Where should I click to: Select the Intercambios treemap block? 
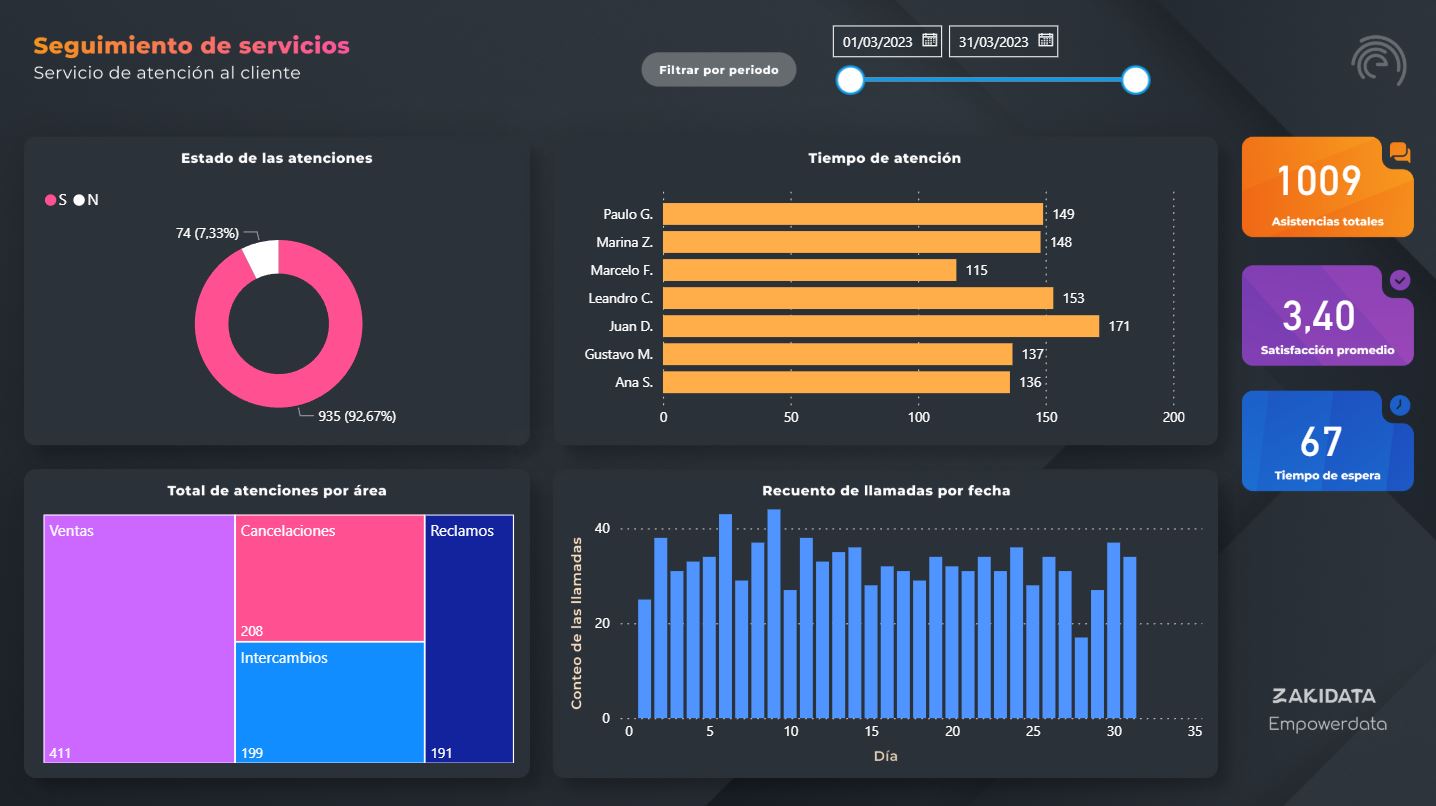(330, 702)
